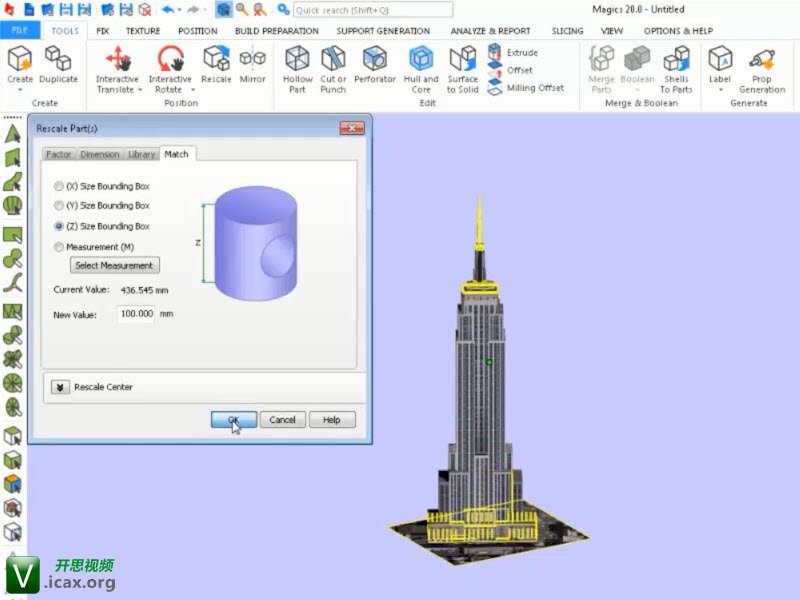This screenshot has height=600, width=800.
Task: Click the blue and orange colored cube sidebar icon
Action: point(13,483)
